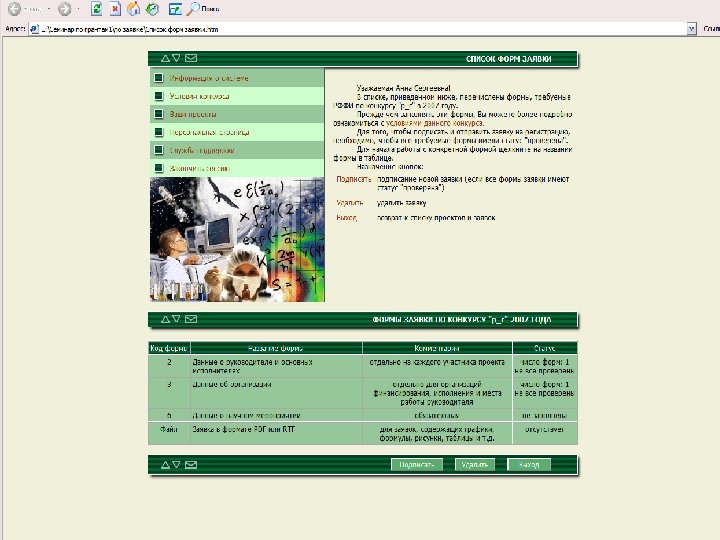Click up triangle in Формы заявки по конкурсу bar
Image resolution: width=720 pixels, height=540 pixels.
tap(165, 319)
